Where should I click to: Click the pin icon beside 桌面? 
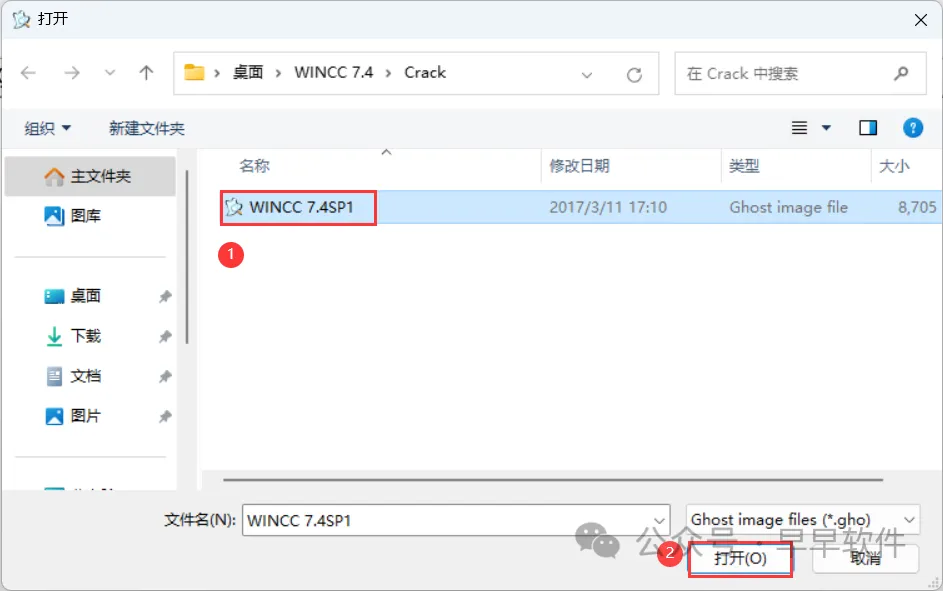[x=165, y=296]
